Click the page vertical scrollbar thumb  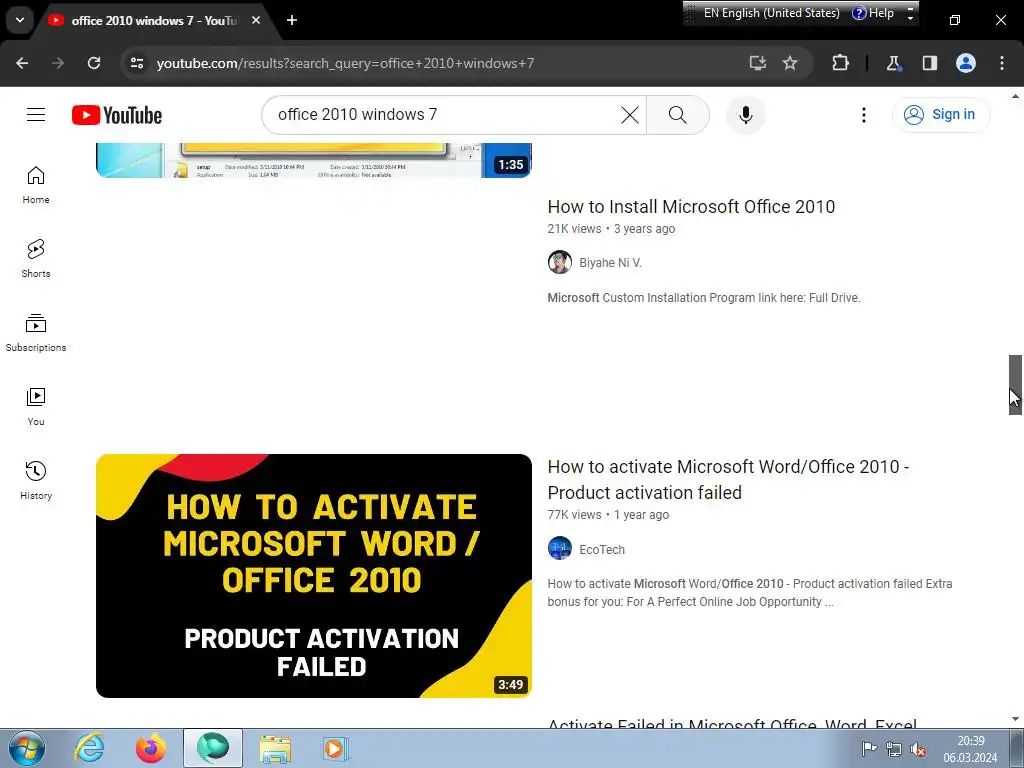(x=1016, y=385)
